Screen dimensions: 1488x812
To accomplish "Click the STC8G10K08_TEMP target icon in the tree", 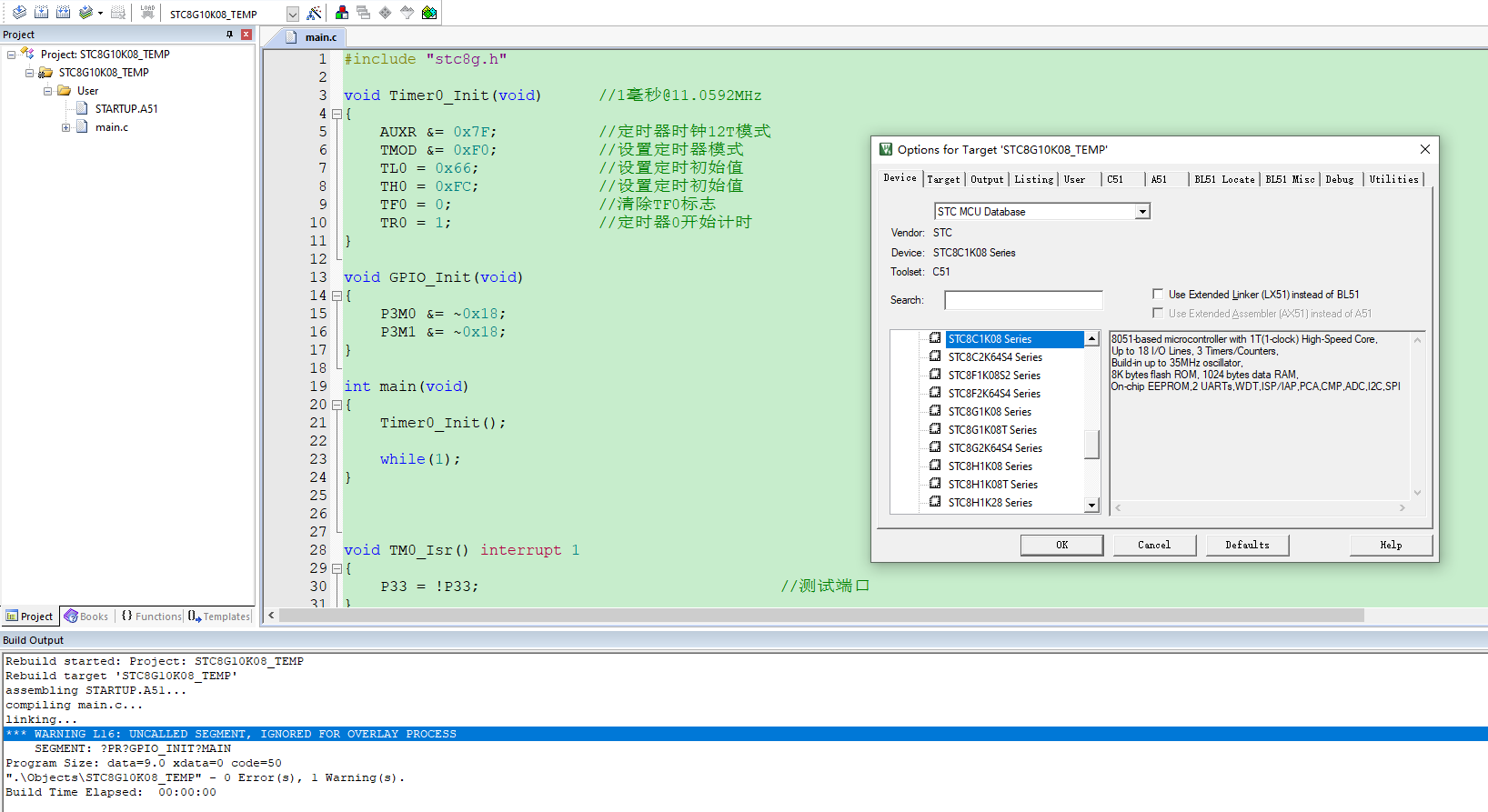I will pyautogui.click(x=45, y=72).
